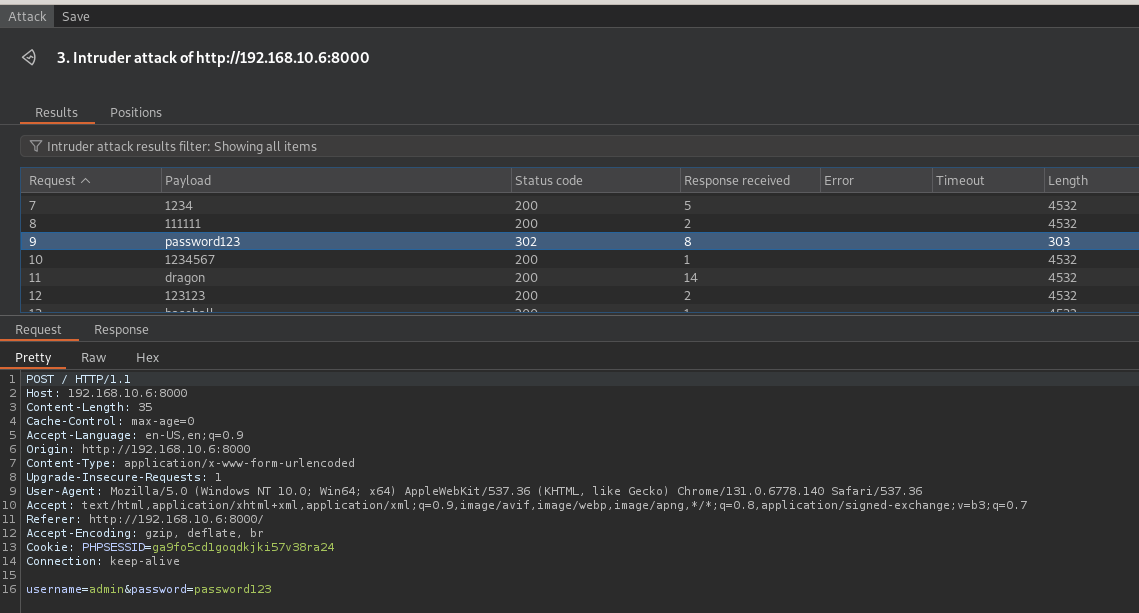Select the Request message tab
The width and height of the screenshot is (1139, 613).
(38, 330)
